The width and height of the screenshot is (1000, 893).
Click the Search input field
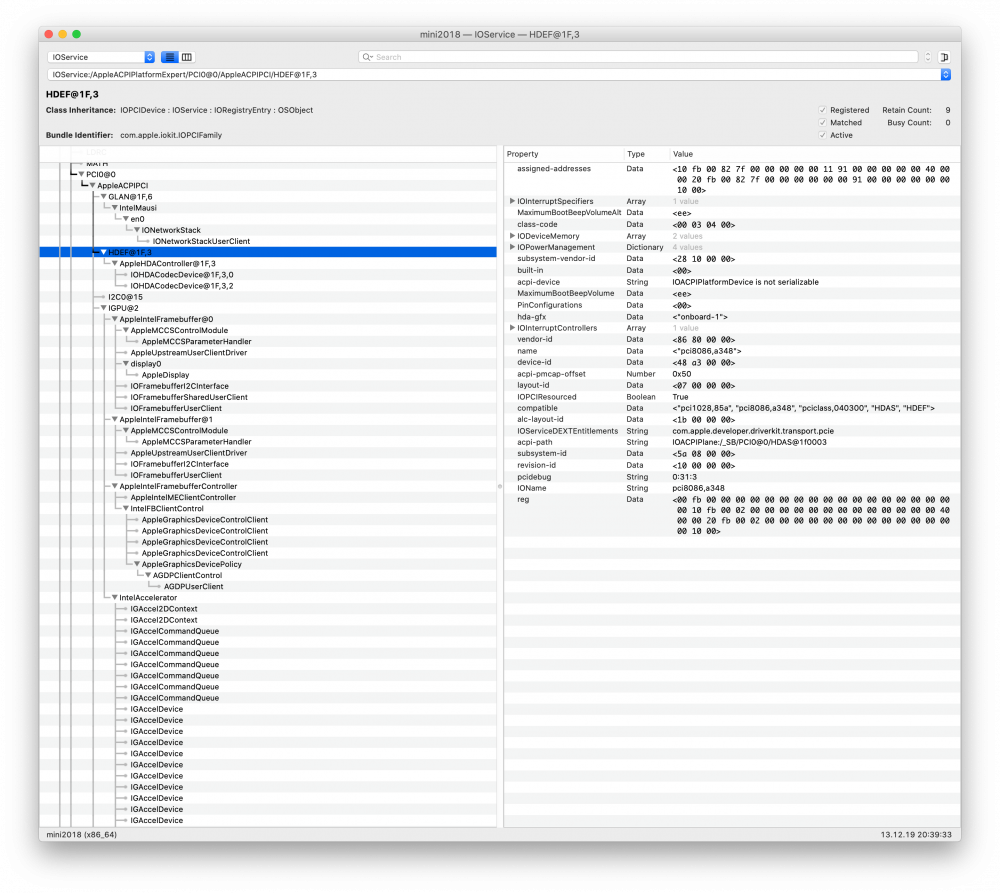638,57
